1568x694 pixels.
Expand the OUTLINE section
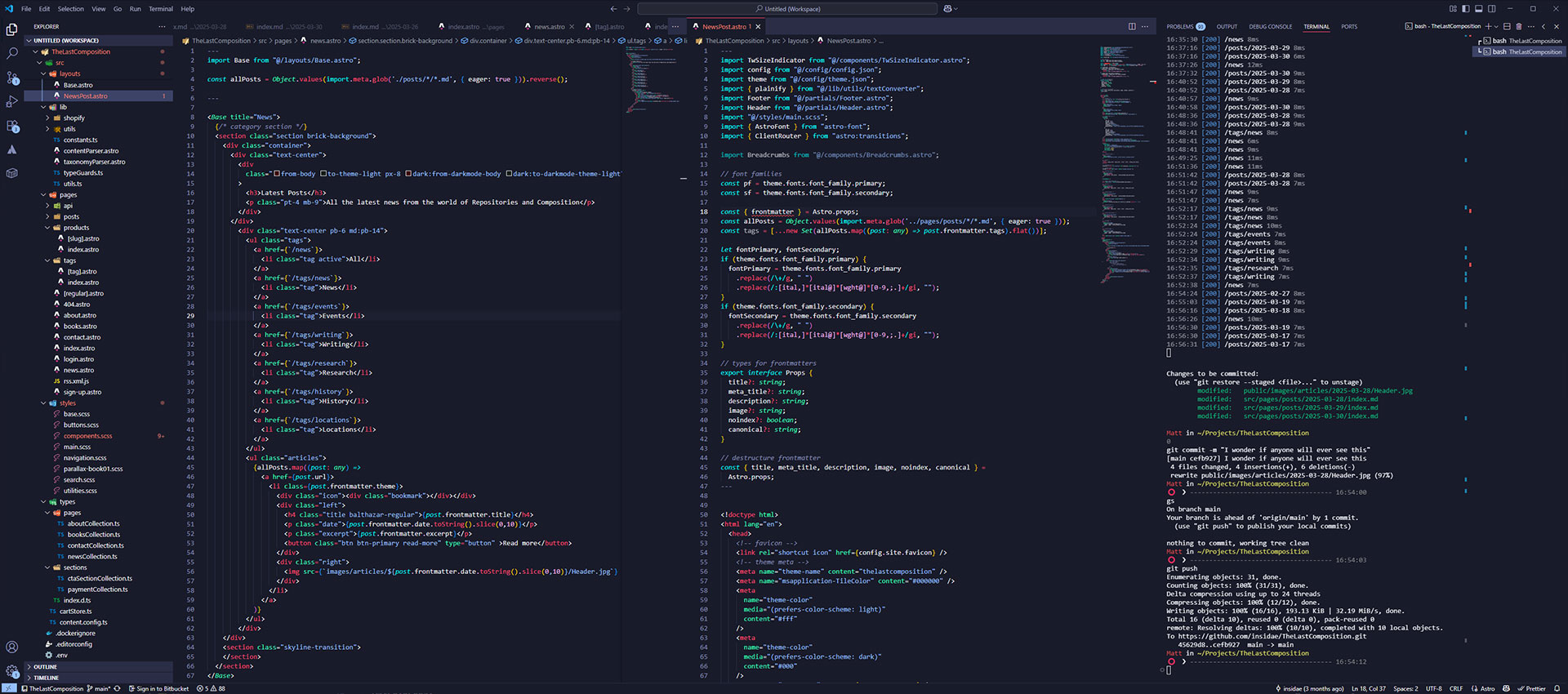tap(45, 667)
